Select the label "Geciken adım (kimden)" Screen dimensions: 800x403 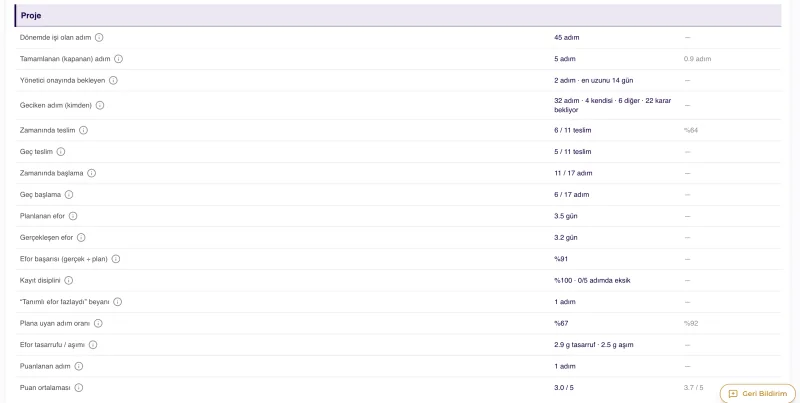click(56, 105)
